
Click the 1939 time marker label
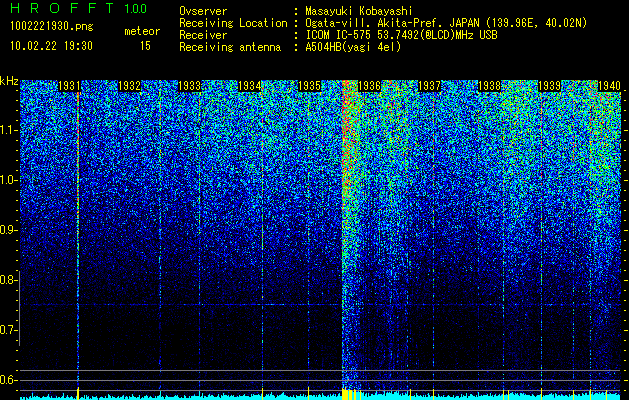pos(549,86)
